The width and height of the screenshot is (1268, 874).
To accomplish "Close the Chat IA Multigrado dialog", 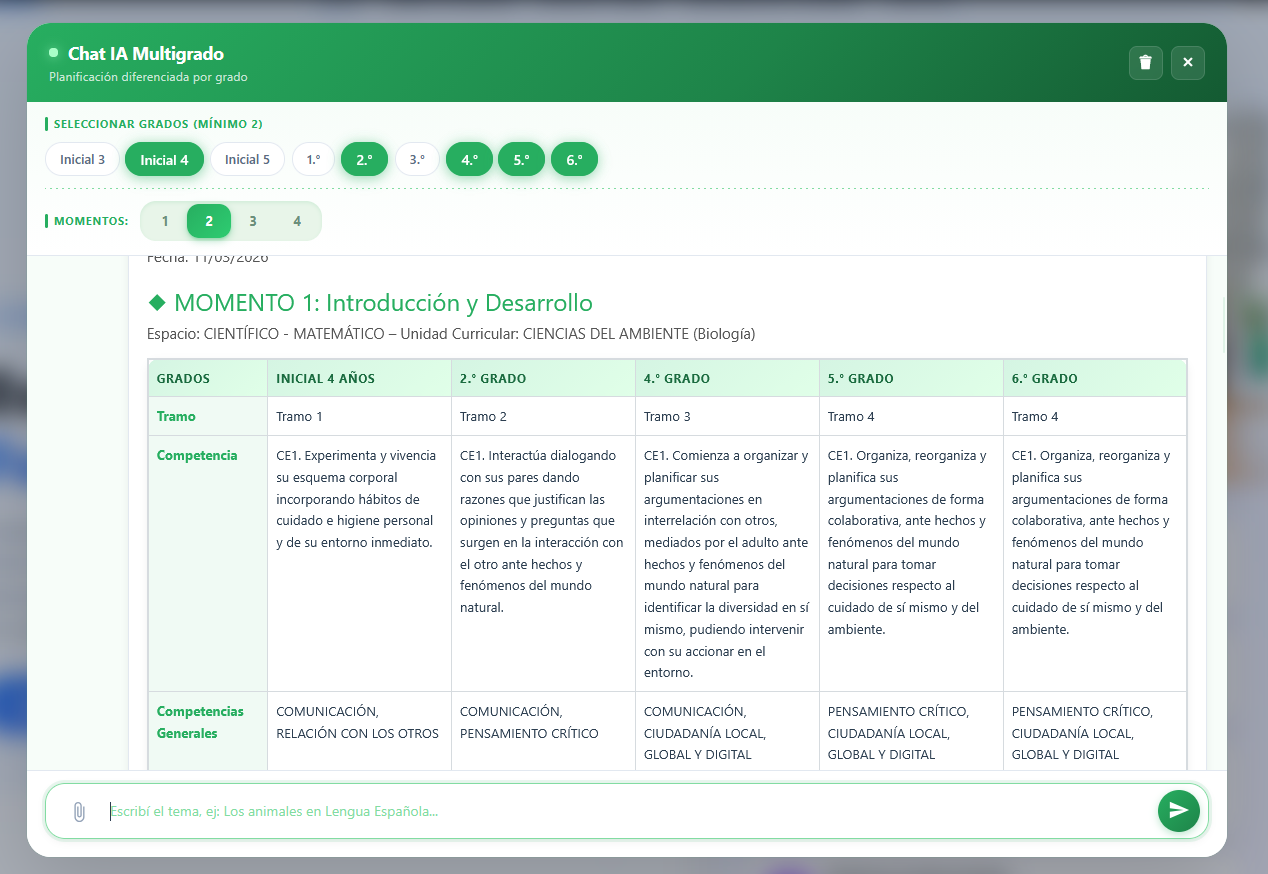I will [x=1188, y=62].
